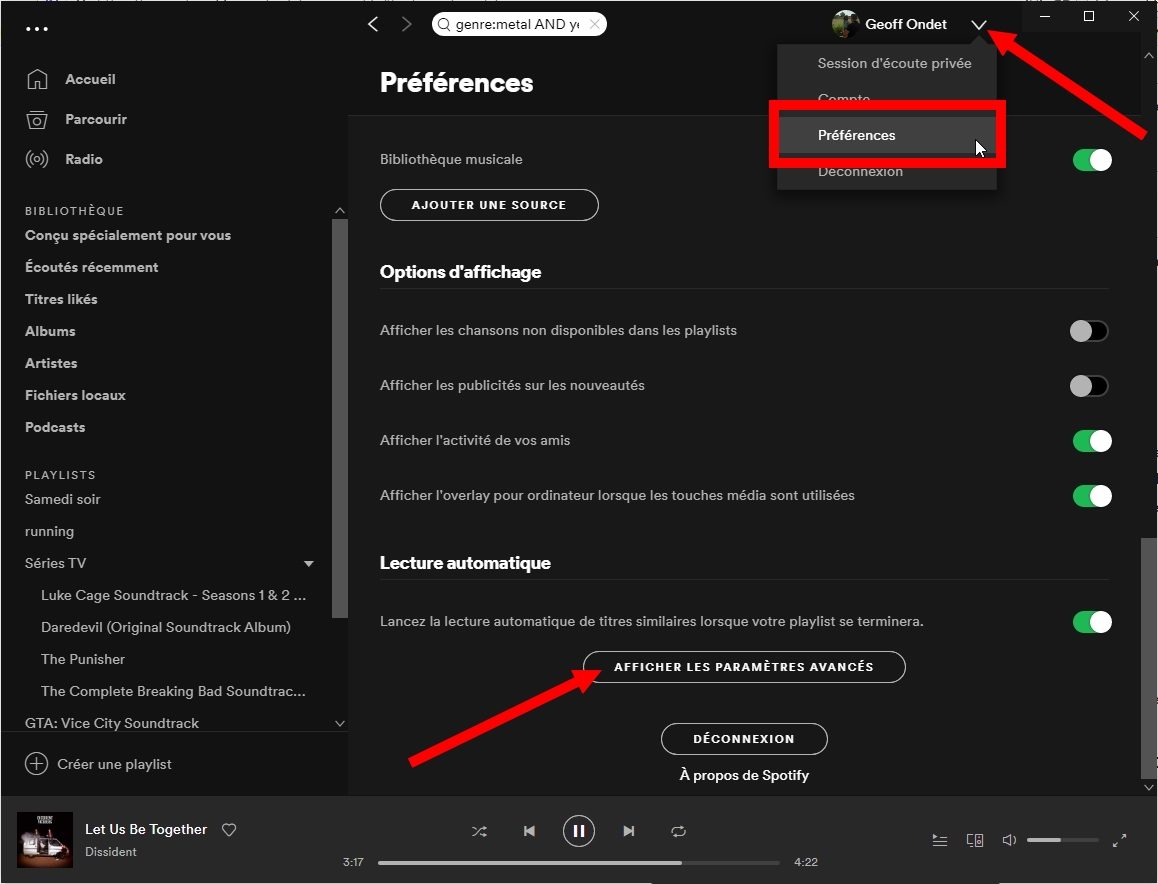Click the track progress bar

point(579,863)
